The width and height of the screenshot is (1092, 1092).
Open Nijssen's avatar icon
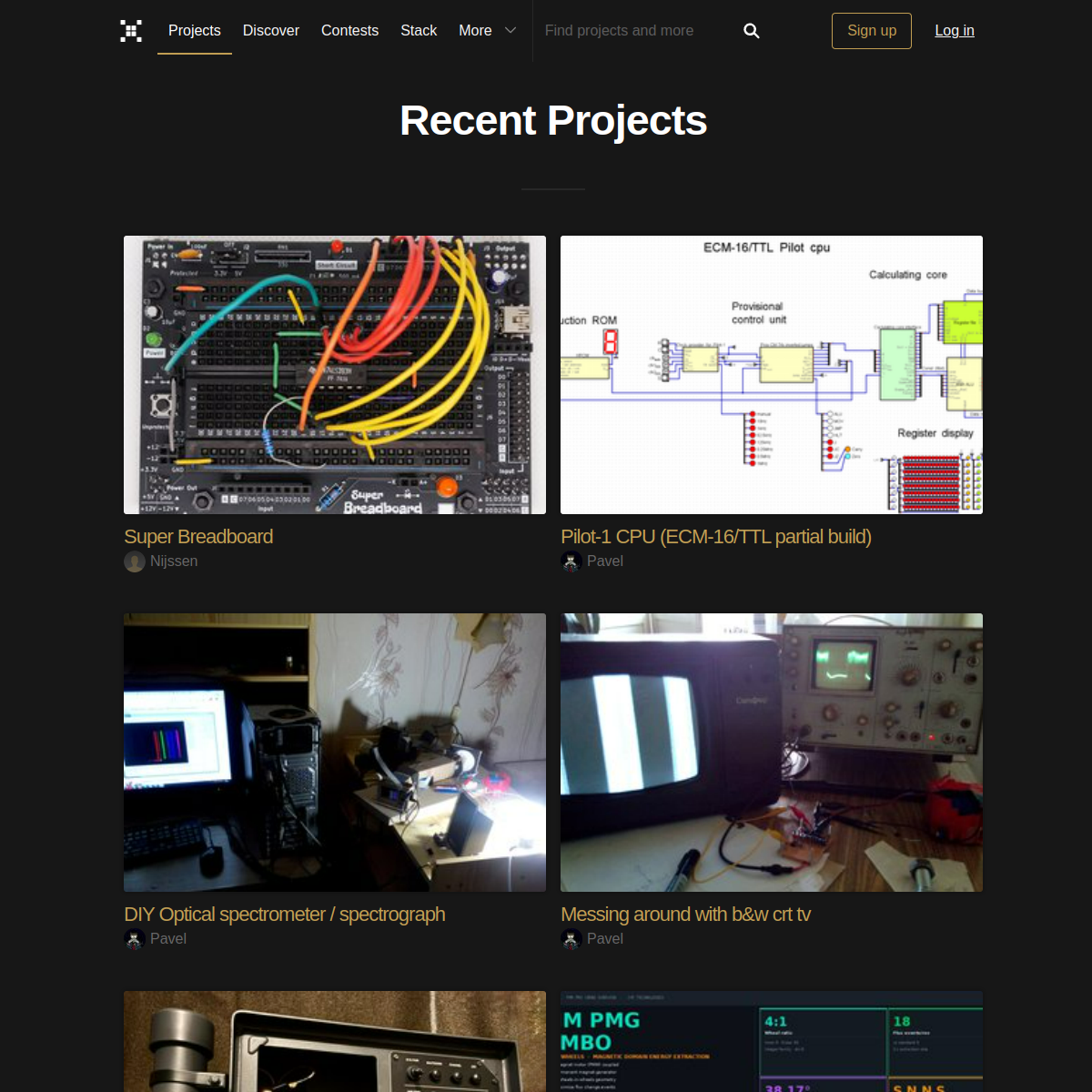(x=134, y=561)
